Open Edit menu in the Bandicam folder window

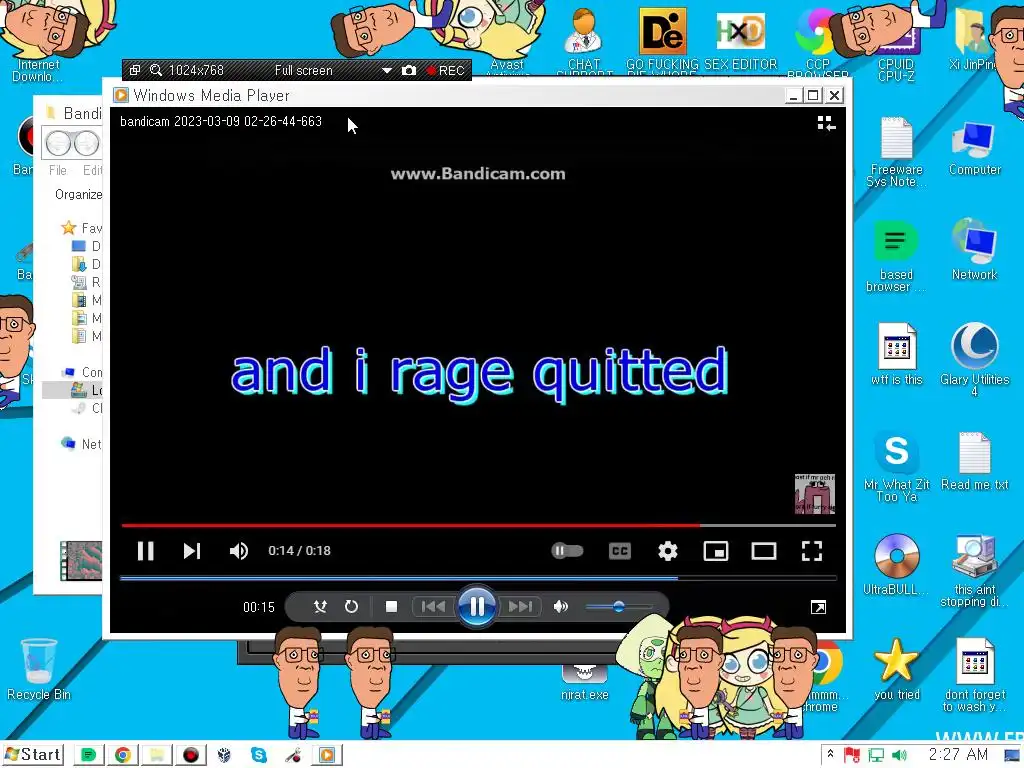click(92, 170)
